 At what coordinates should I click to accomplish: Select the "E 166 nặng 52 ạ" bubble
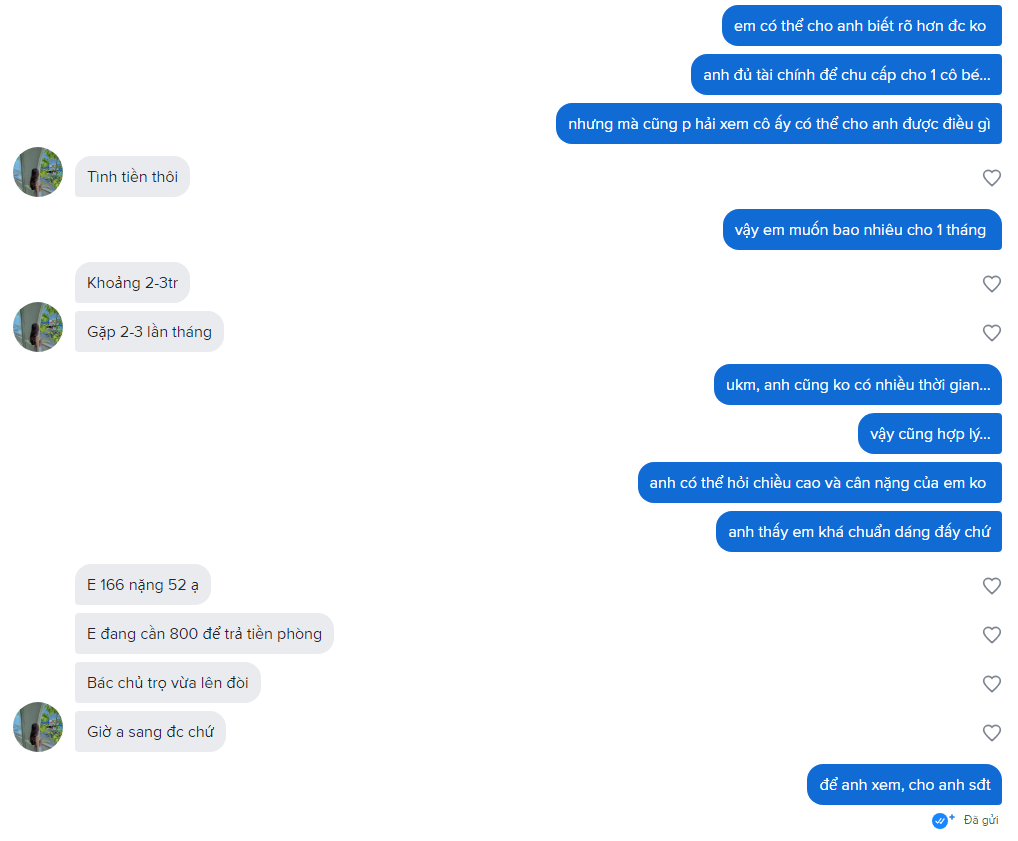(142, 585)
